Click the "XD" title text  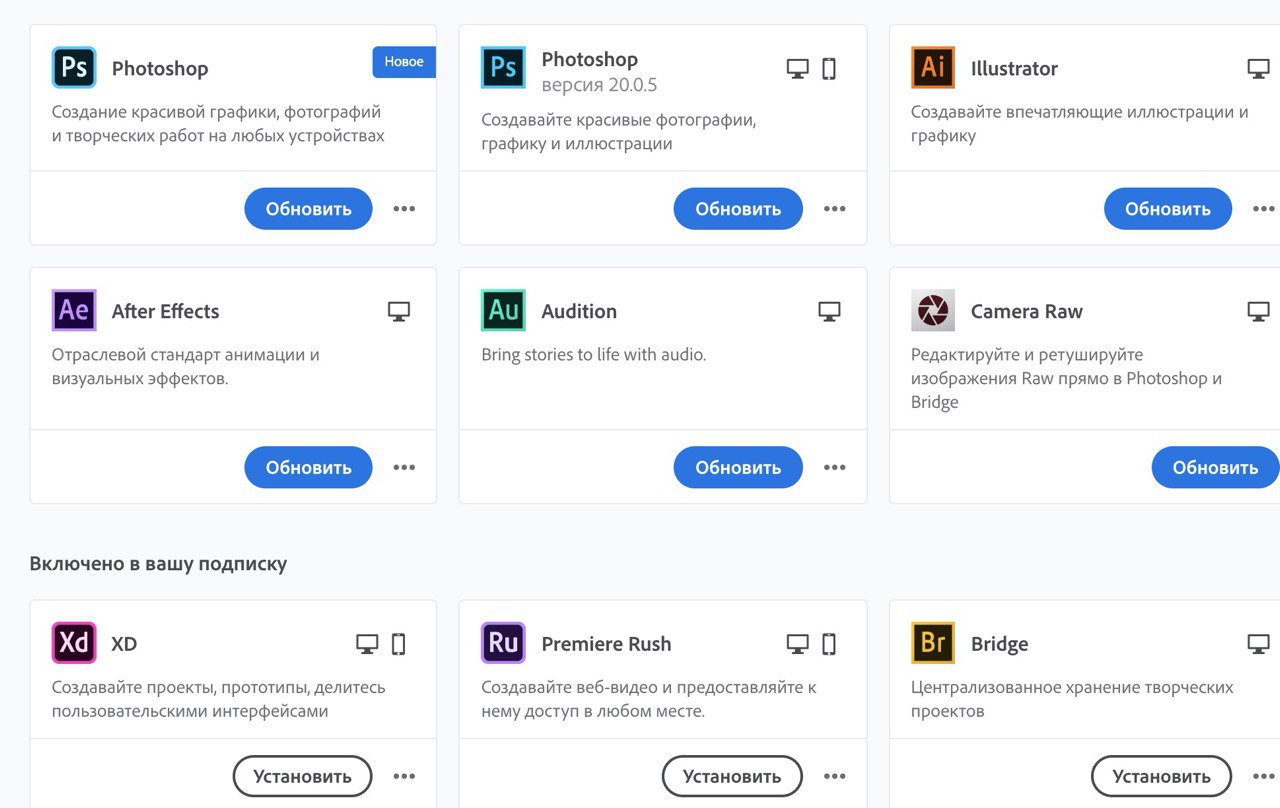124,644
